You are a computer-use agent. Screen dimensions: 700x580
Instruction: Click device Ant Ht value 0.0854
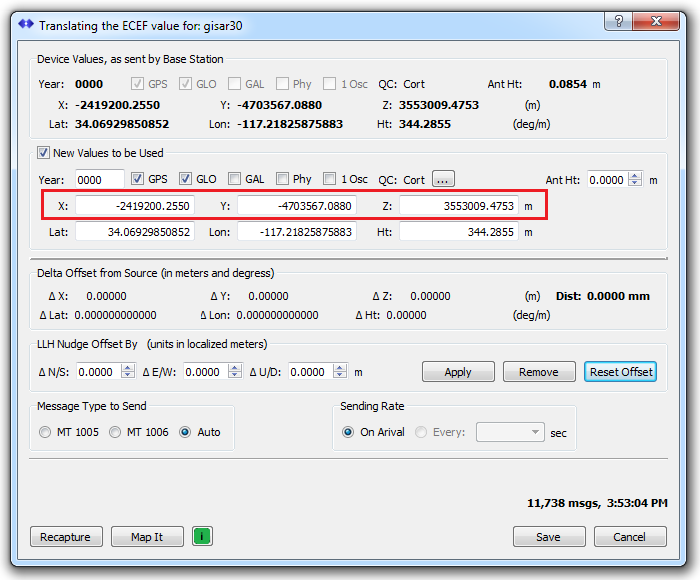(x=567, y=84)
